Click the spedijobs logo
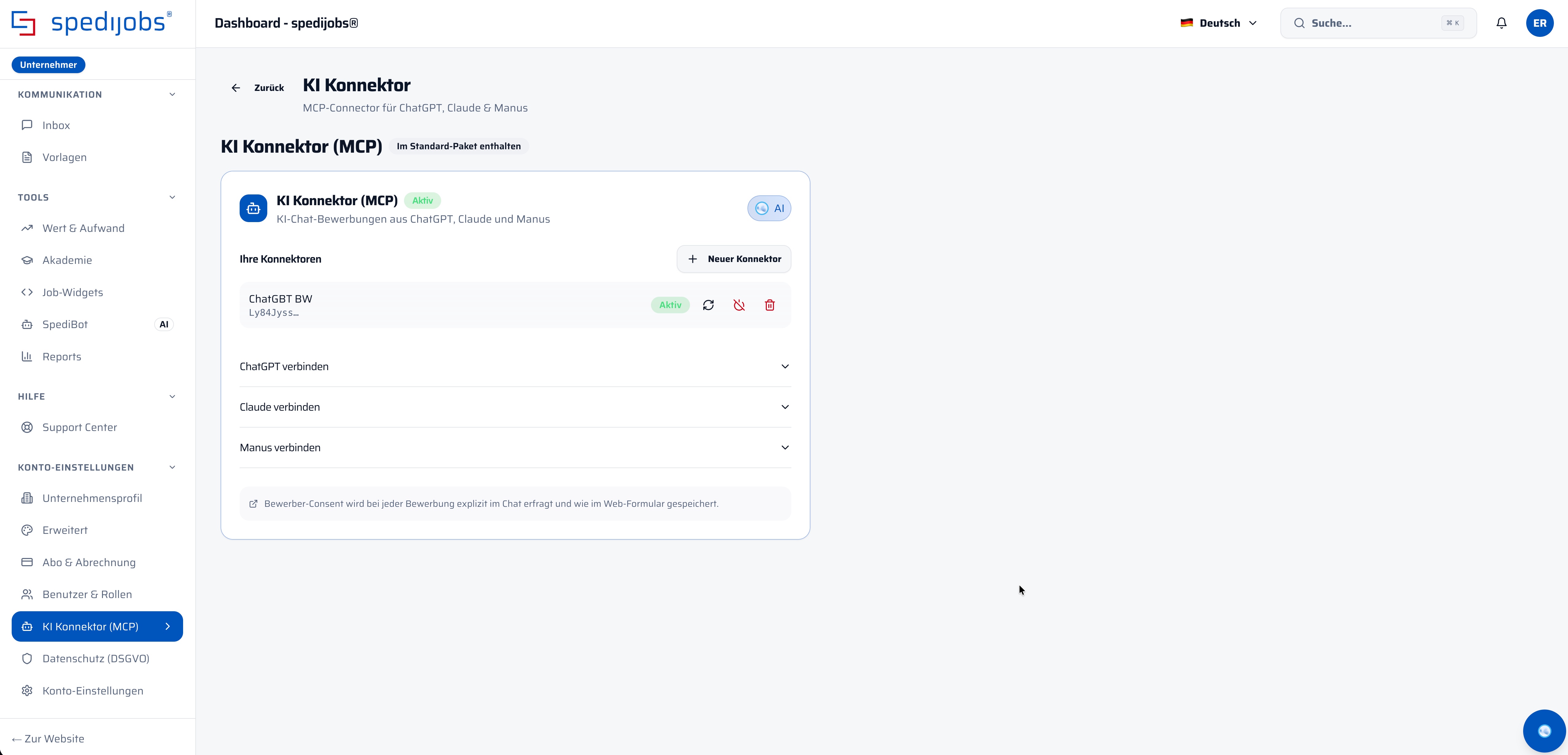Screen dimensions: 1568x755 tap(92, 23)
